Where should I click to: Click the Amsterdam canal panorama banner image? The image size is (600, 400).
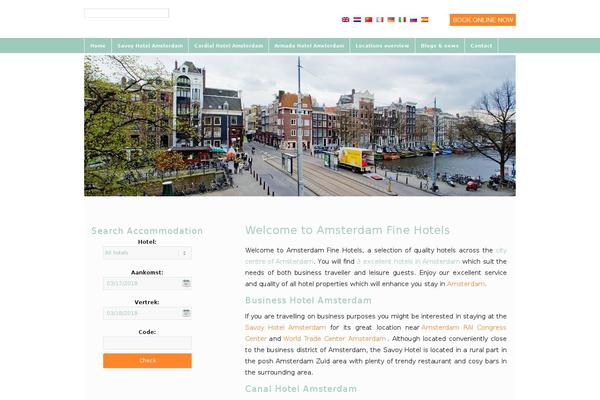pos(300,126)
